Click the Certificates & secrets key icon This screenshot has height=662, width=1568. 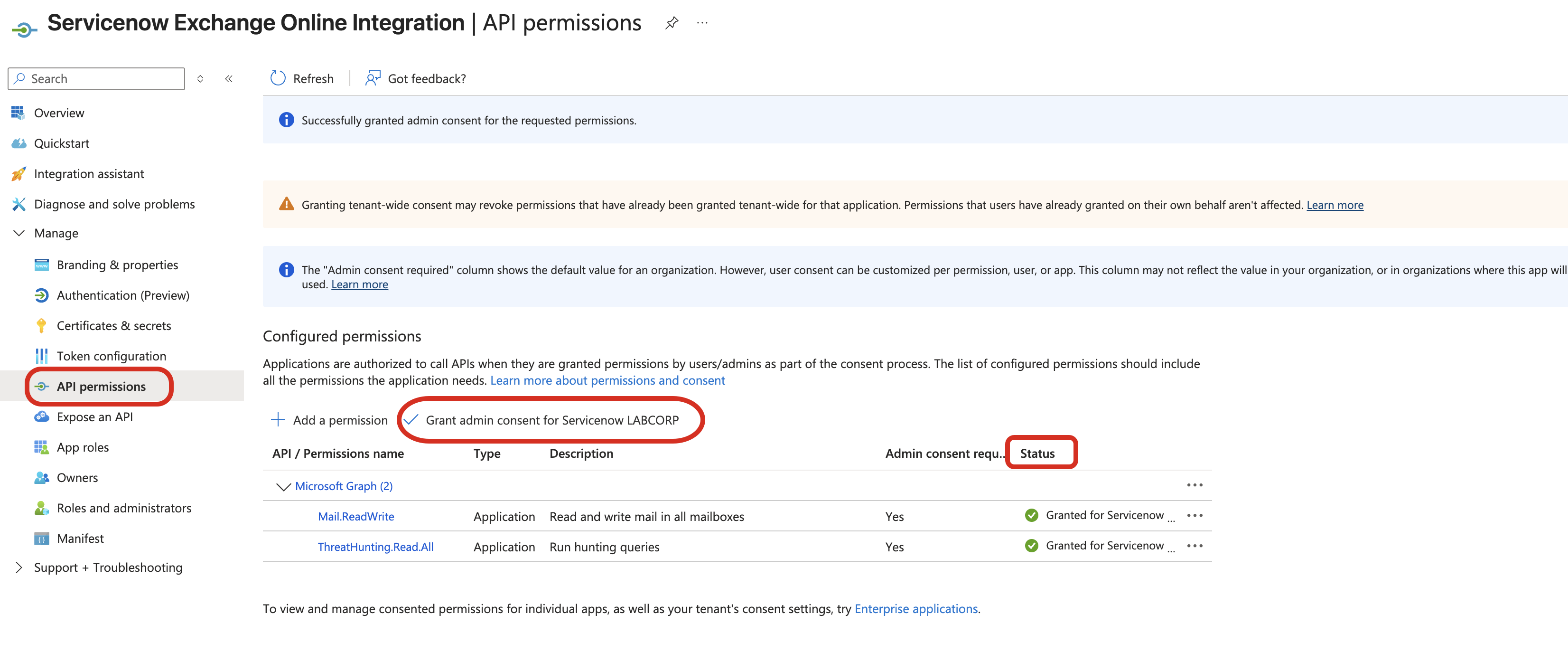(41, 326)
